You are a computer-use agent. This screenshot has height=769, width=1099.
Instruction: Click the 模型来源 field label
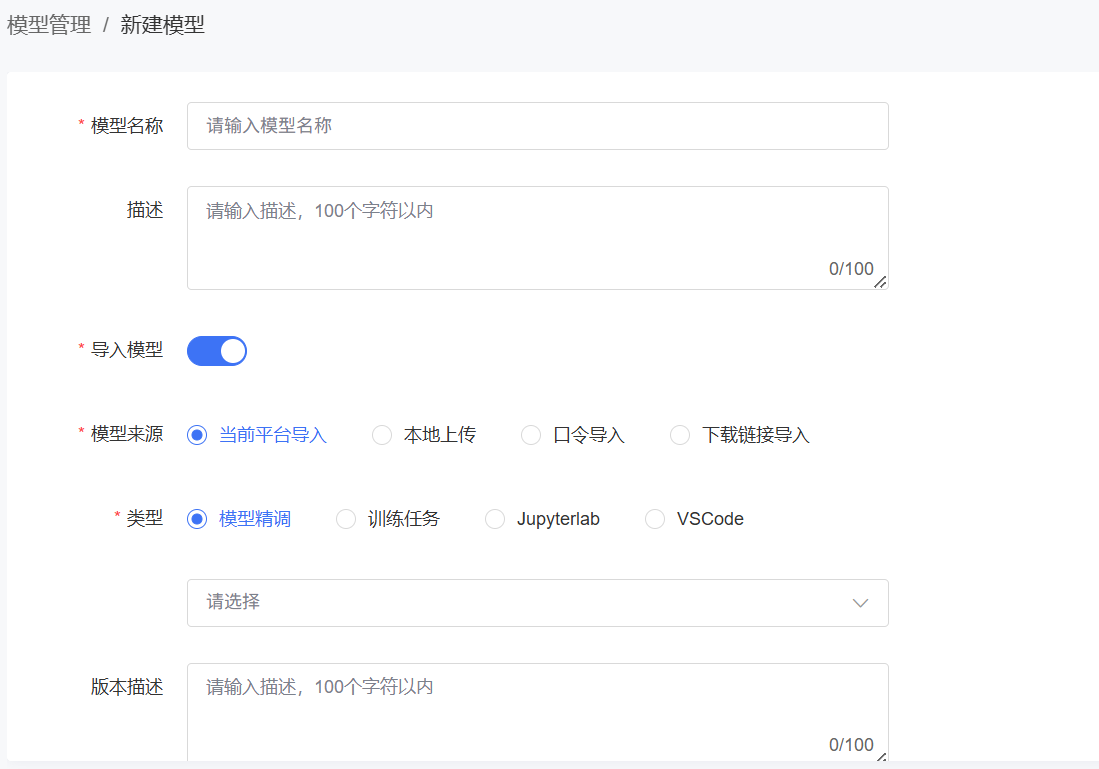126,435
